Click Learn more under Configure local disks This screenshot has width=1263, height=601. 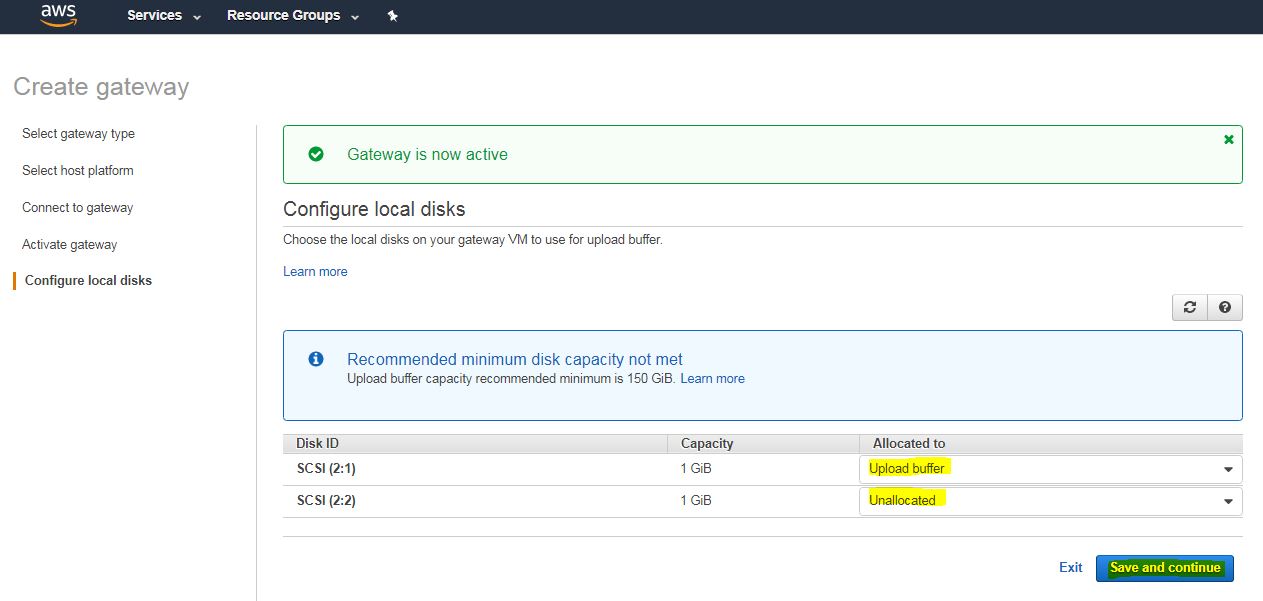pos(315,272)
